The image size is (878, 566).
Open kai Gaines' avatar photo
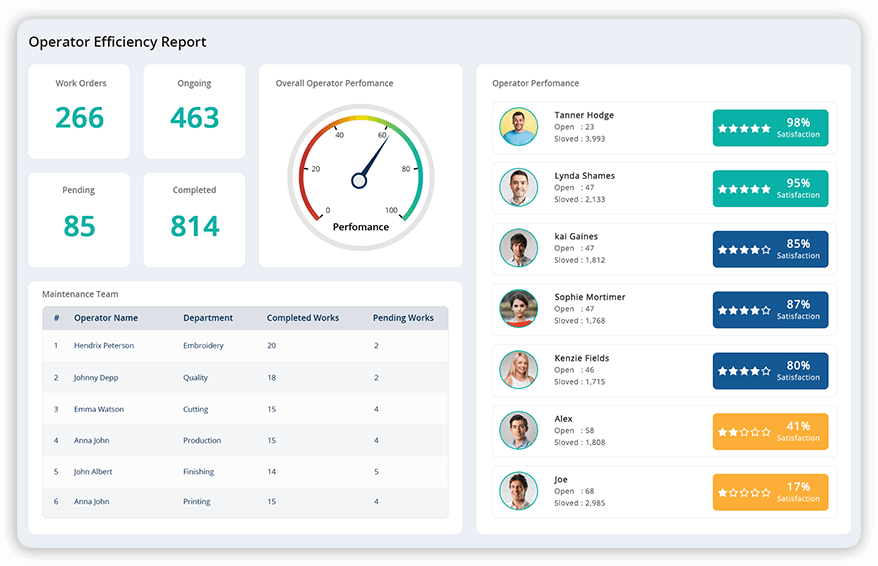[518, 248]
